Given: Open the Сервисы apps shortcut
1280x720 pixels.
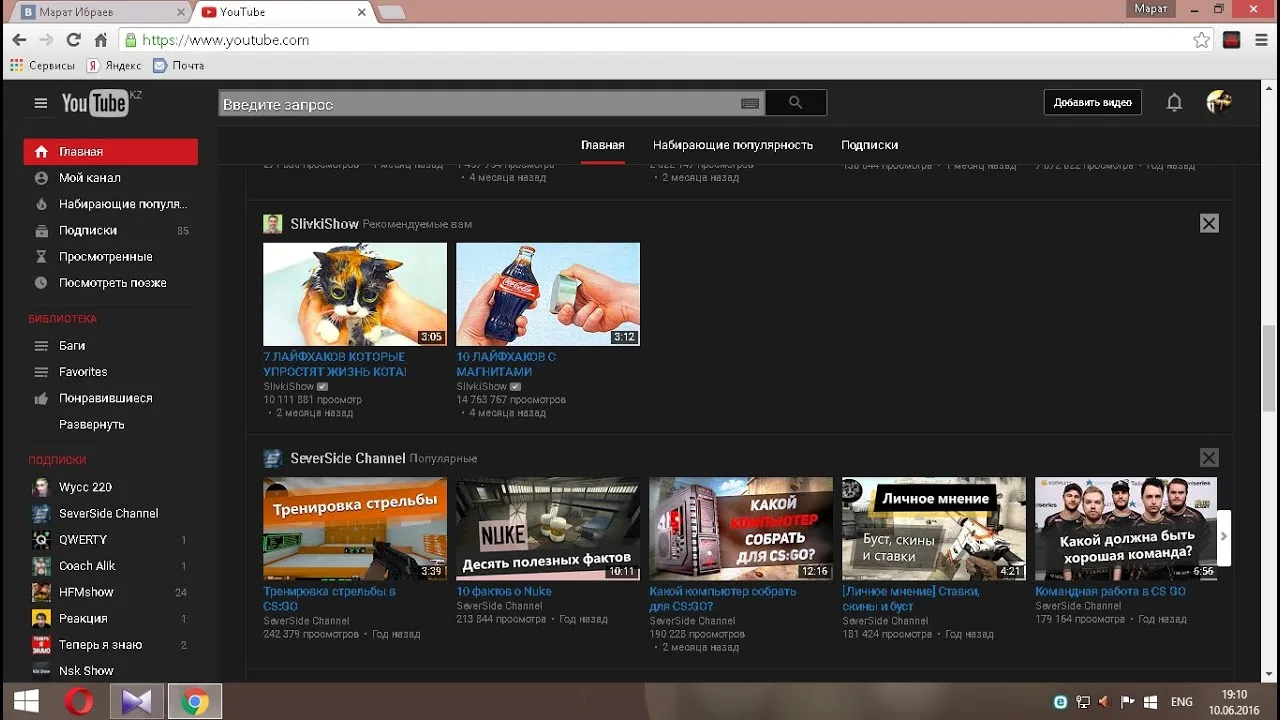Looking at the screenshot, I should pyautogui.click(x=42, y=65).
